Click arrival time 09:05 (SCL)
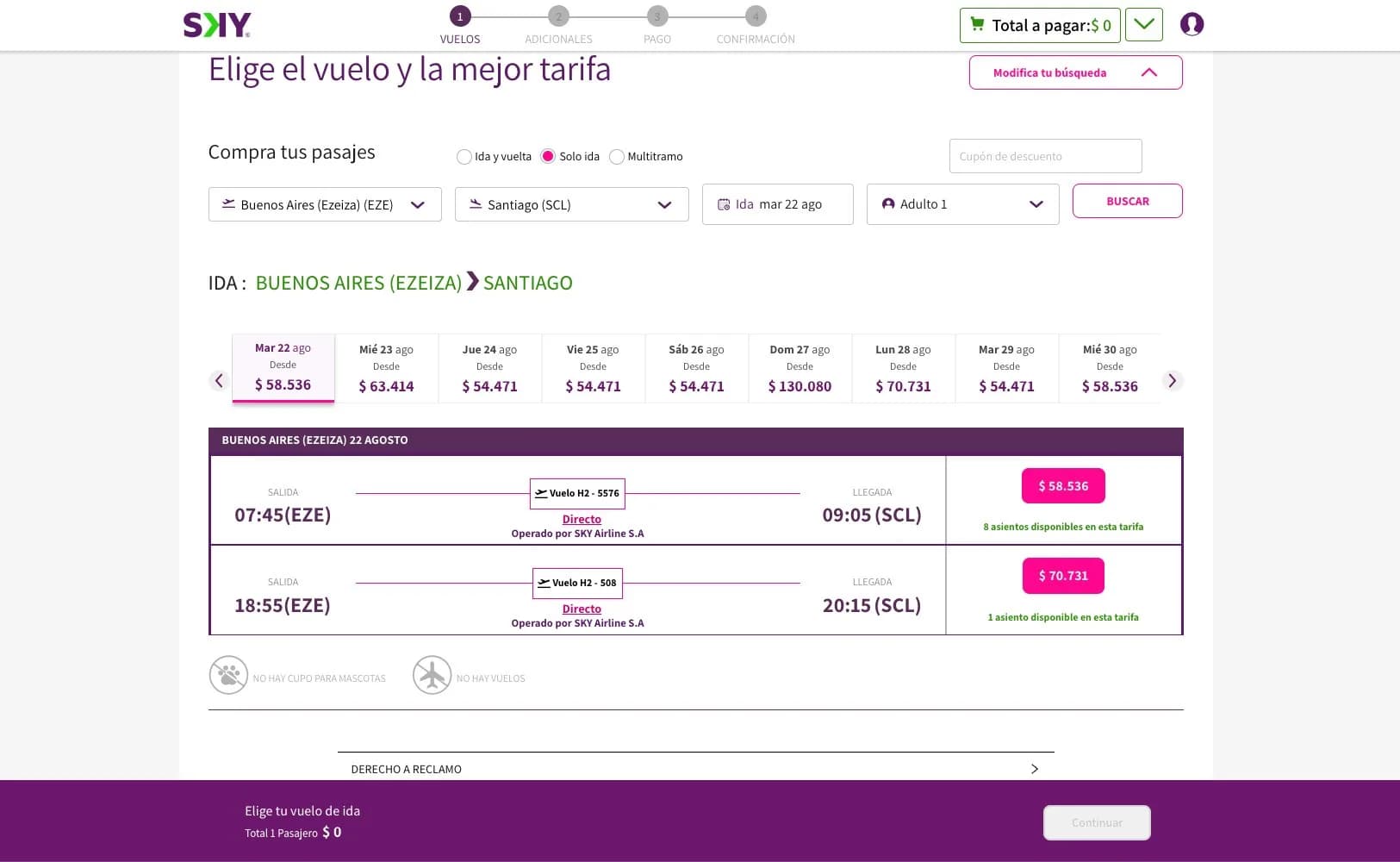This screenshot has width=1400, height=862. [x=872, y=515]
